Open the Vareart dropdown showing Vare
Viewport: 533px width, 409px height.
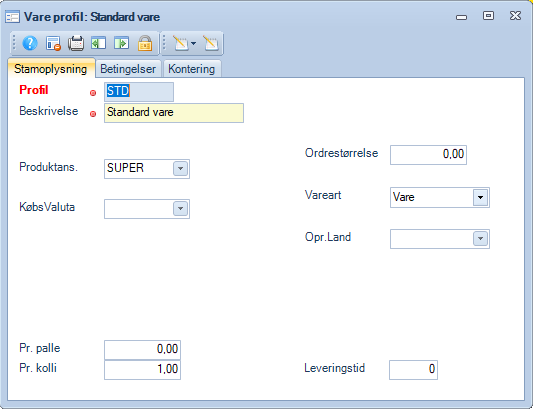click(480, 197)
